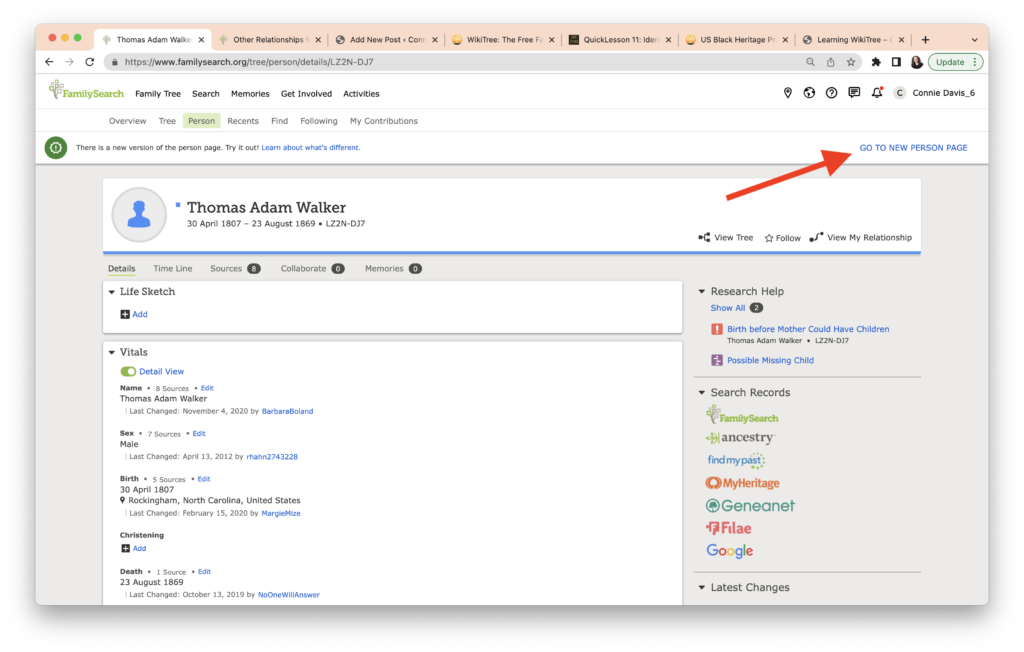Search records on MyHeritage
1024x652 pixels.
743,483
